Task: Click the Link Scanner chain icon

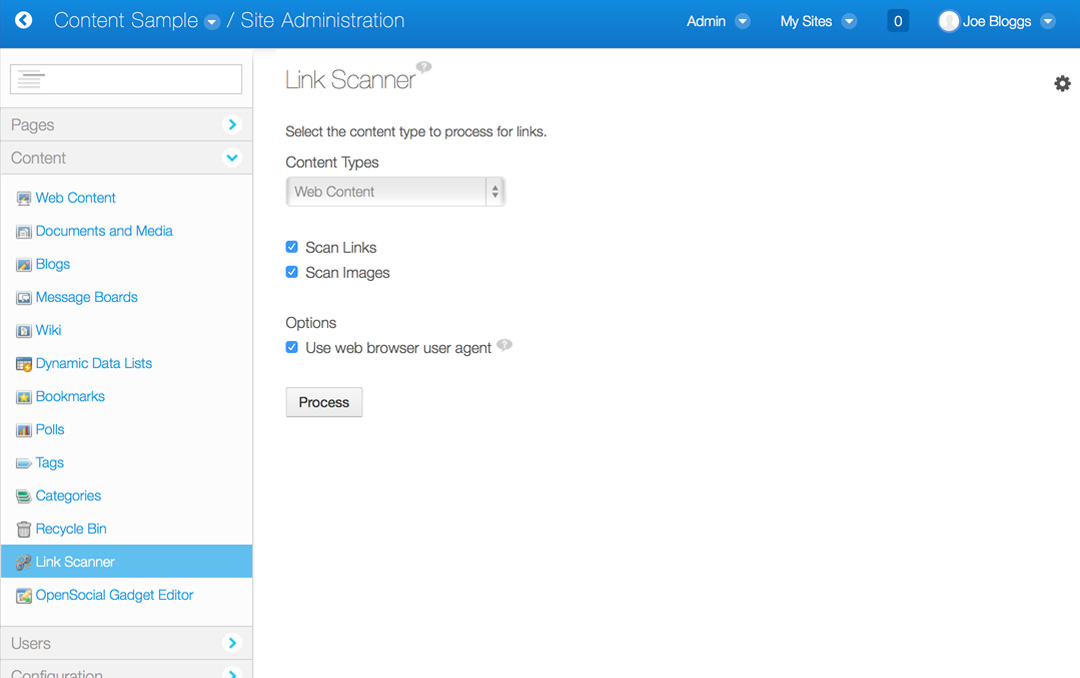Action: pos(23,562)
